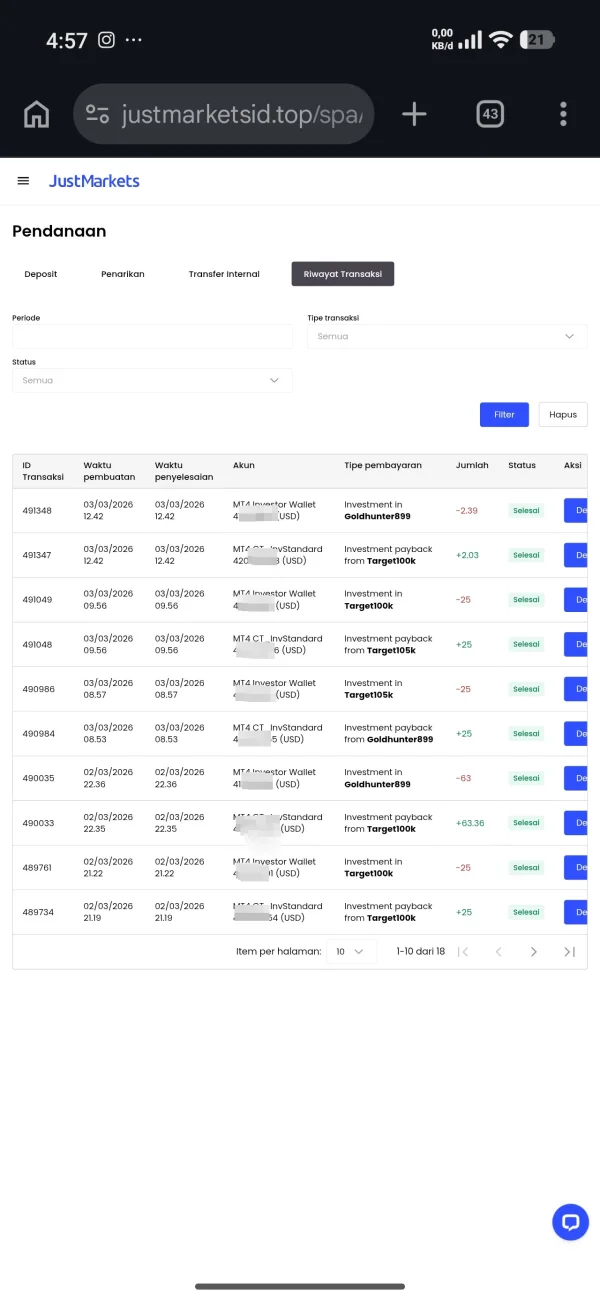Expand the Status filter dropdown
The height and width of the screenshot is (1299, 600).
152,381
